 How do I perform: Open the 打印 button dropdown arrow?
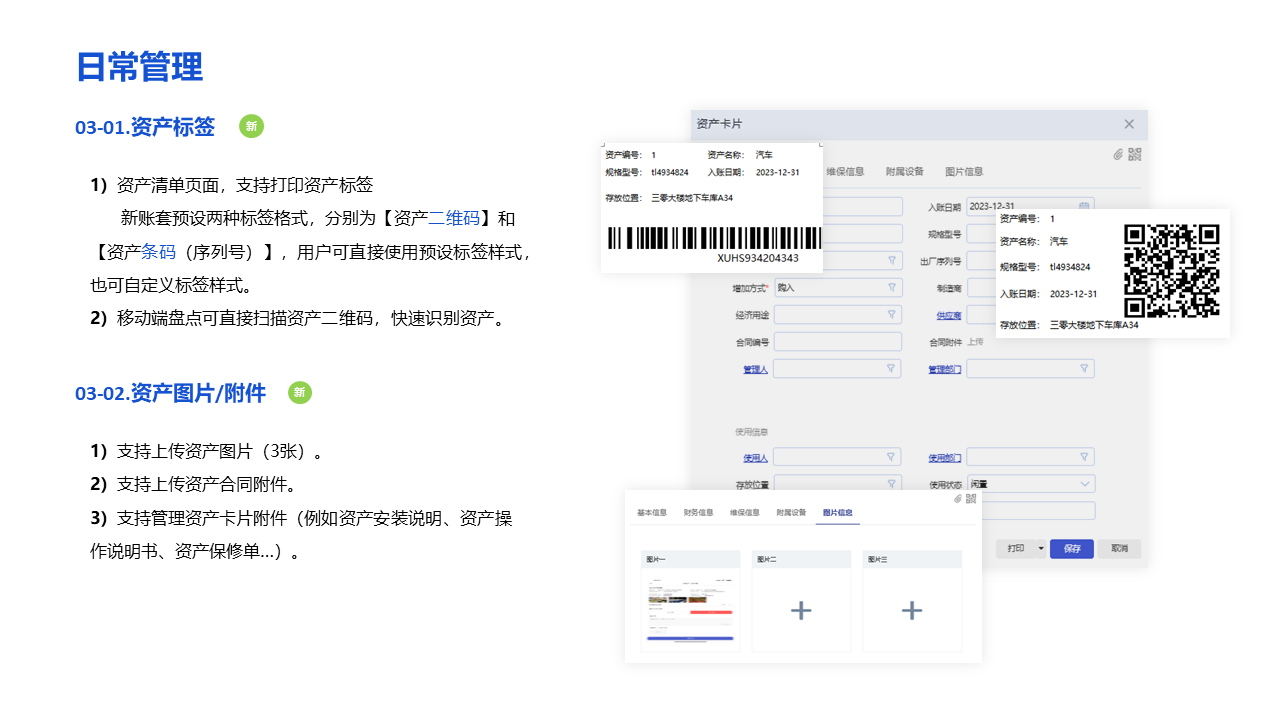click(1041, 549)
